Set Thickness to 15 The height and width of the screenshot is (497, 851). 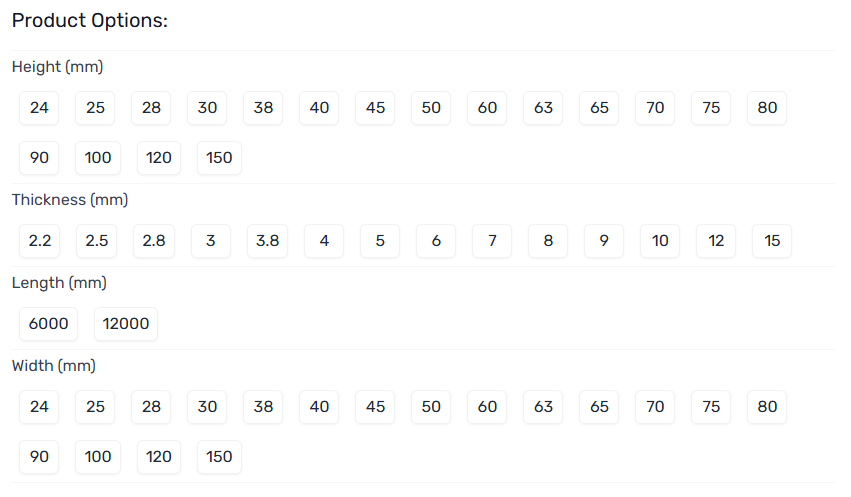(771, 241)
